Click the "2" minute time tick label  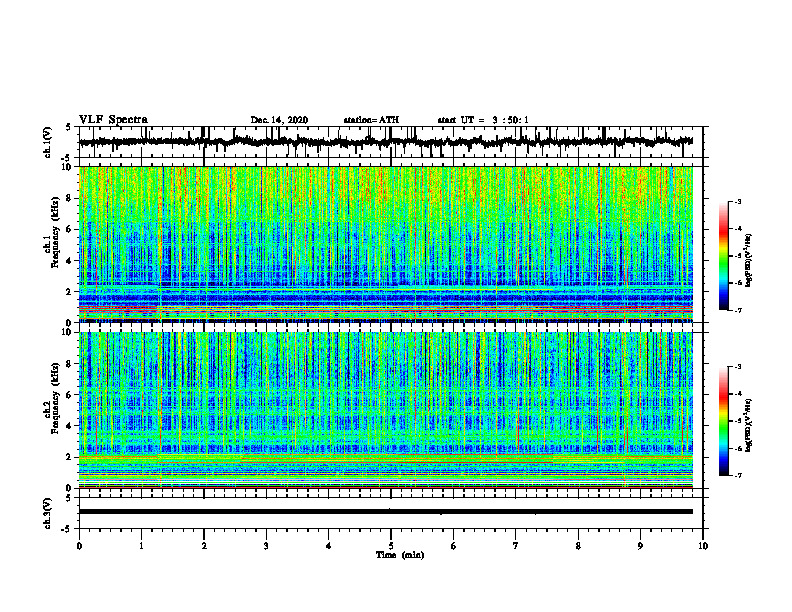coord(204,546)
